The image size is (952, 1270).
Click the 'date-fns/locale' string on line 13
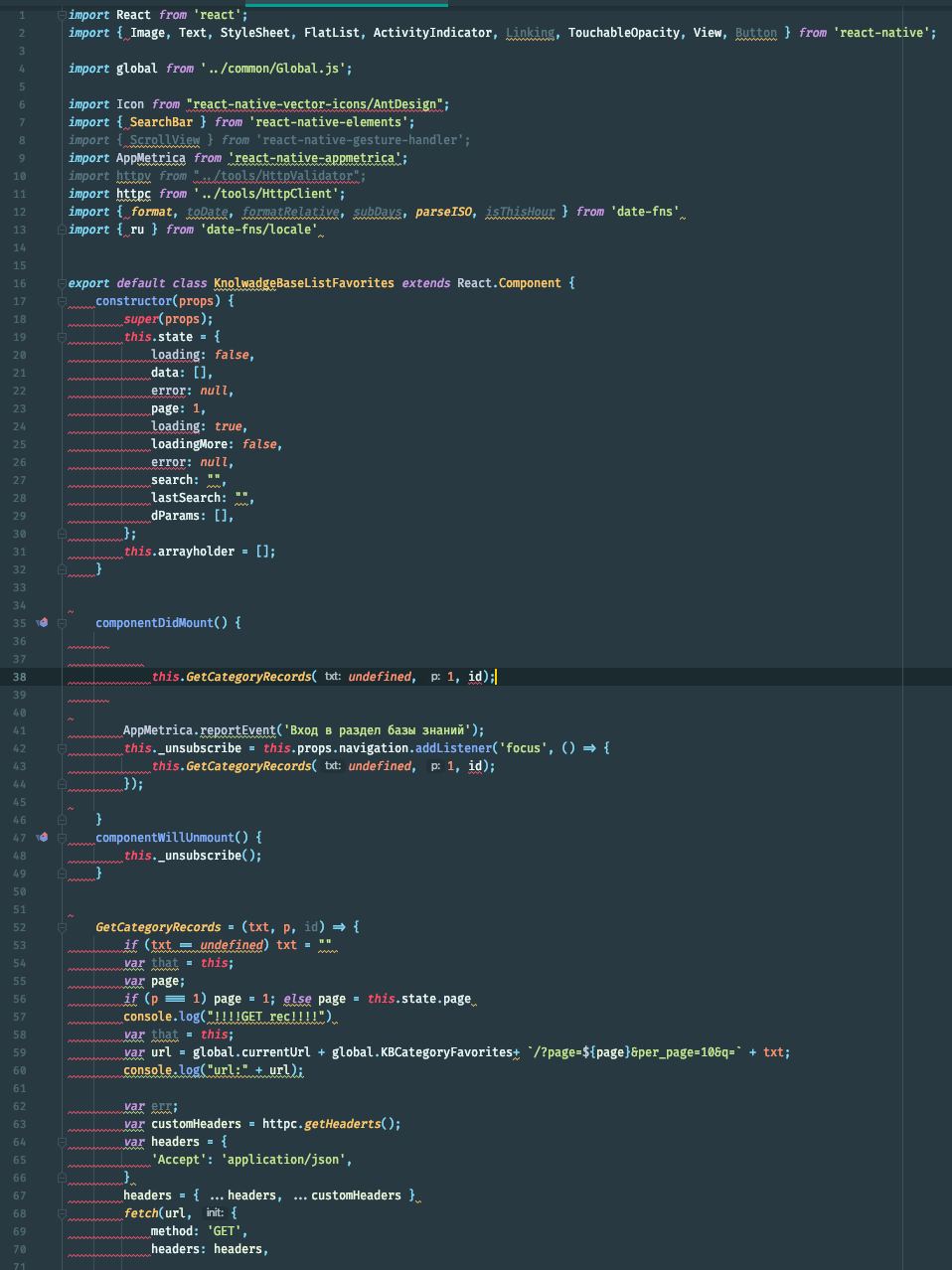pyautogui.click(x=258, y=230)
